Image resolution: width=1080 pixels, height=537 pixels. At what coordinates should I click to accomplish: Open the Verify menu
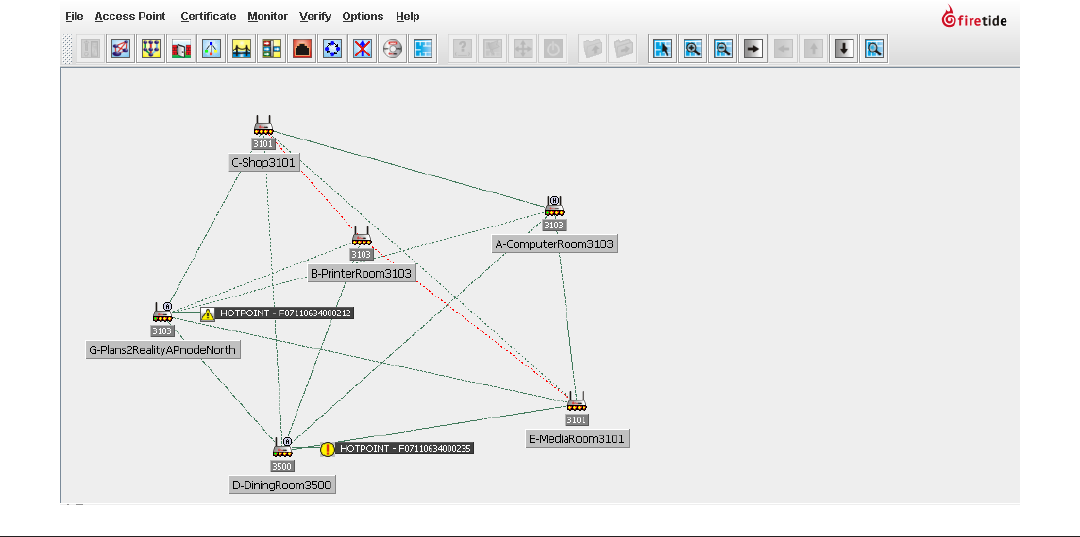click(x=315, y=17)
